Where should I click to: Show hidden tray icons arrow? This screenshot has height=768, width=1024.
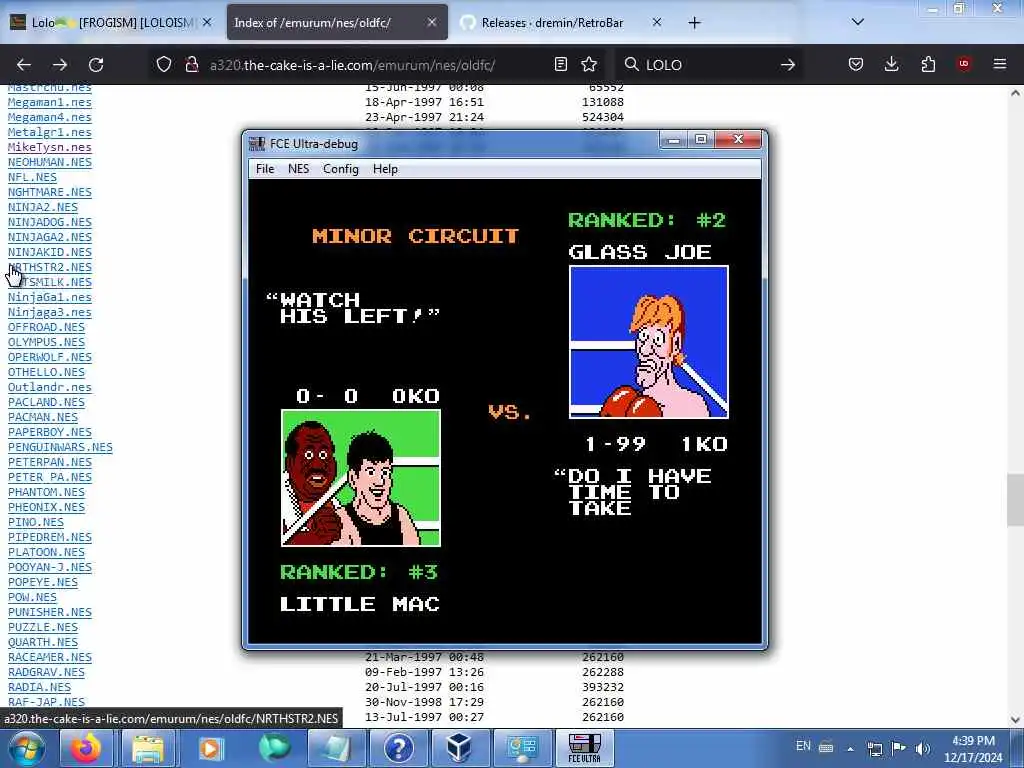pyautogui.click(x=850, y=748)
